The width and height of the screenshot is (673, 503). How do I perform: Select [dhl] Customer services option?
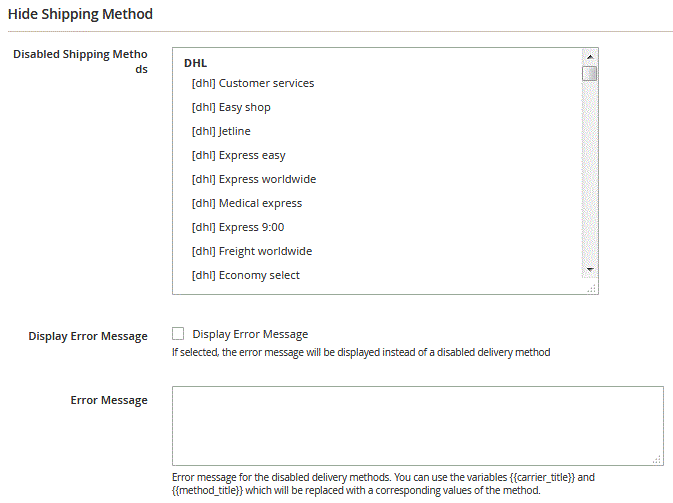click(x=253, y=83)
